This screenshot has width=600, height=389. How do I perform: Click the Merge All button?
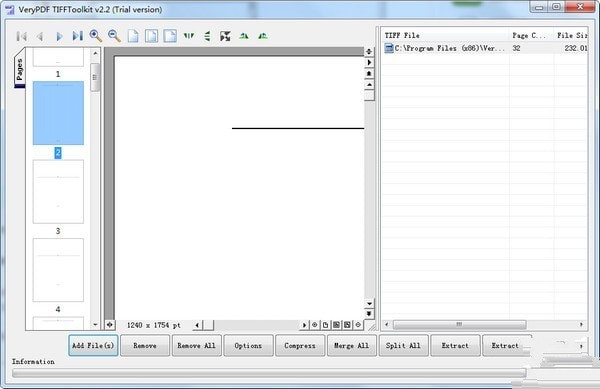tap(352, 345)
